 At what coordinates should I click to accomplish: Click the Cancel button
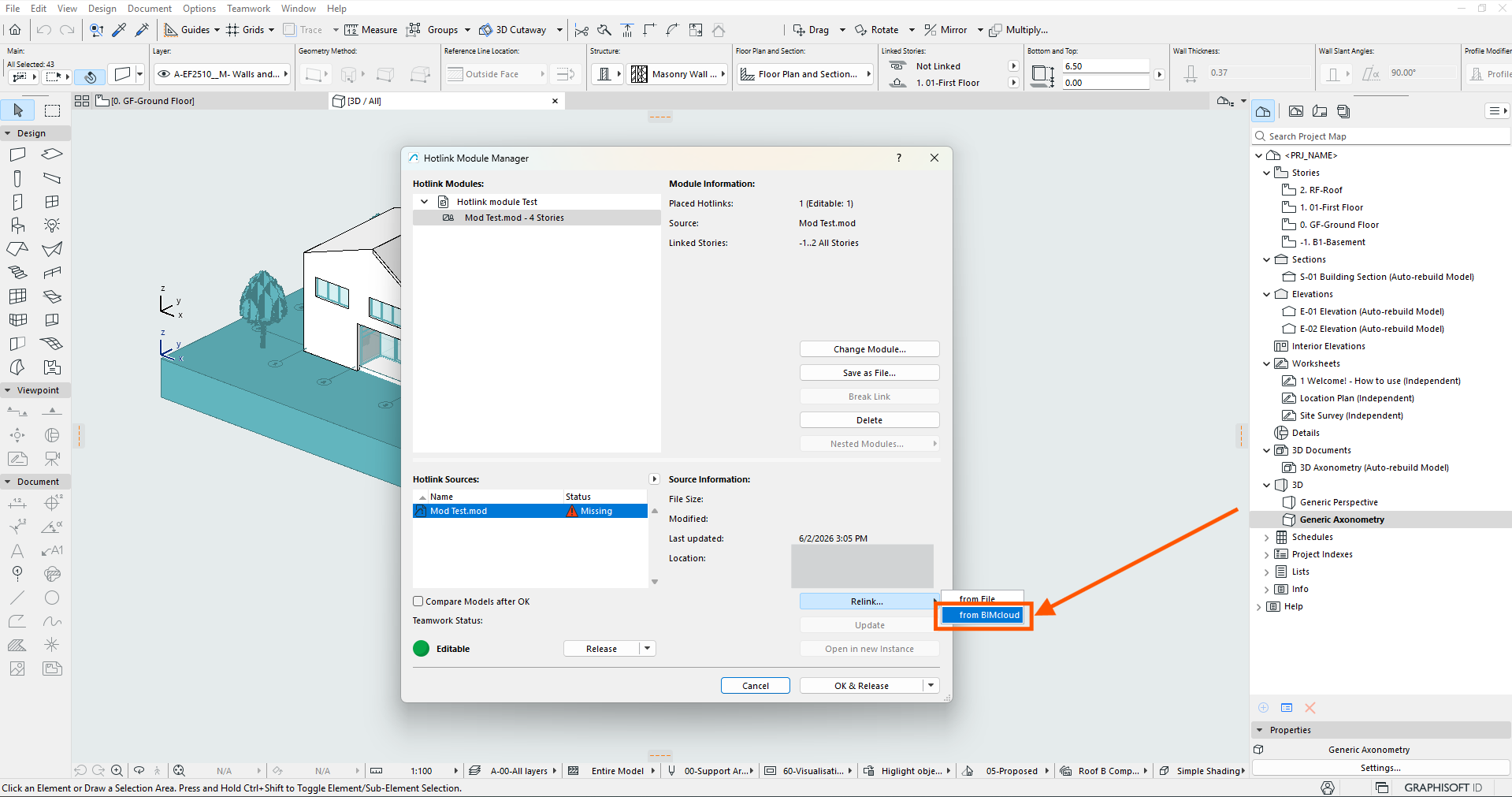click(x=755, y=686)
